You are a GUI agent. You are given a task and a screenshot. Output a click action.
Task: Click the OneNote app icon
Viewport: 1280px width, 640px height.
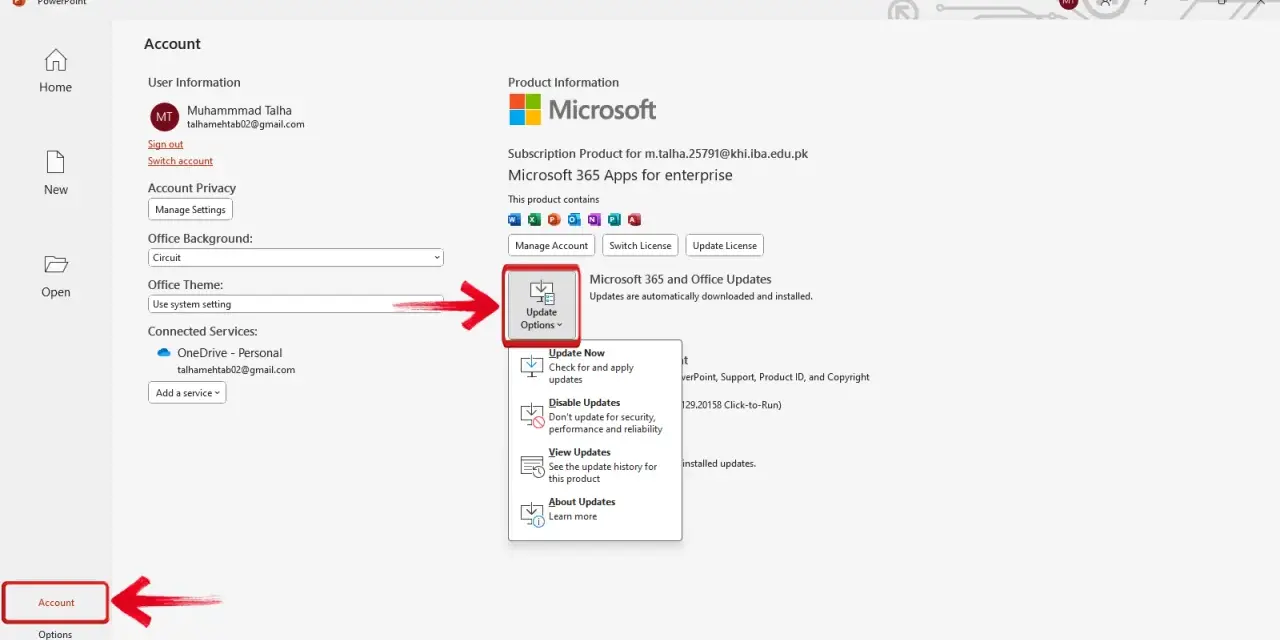click(x=594, y=219)
